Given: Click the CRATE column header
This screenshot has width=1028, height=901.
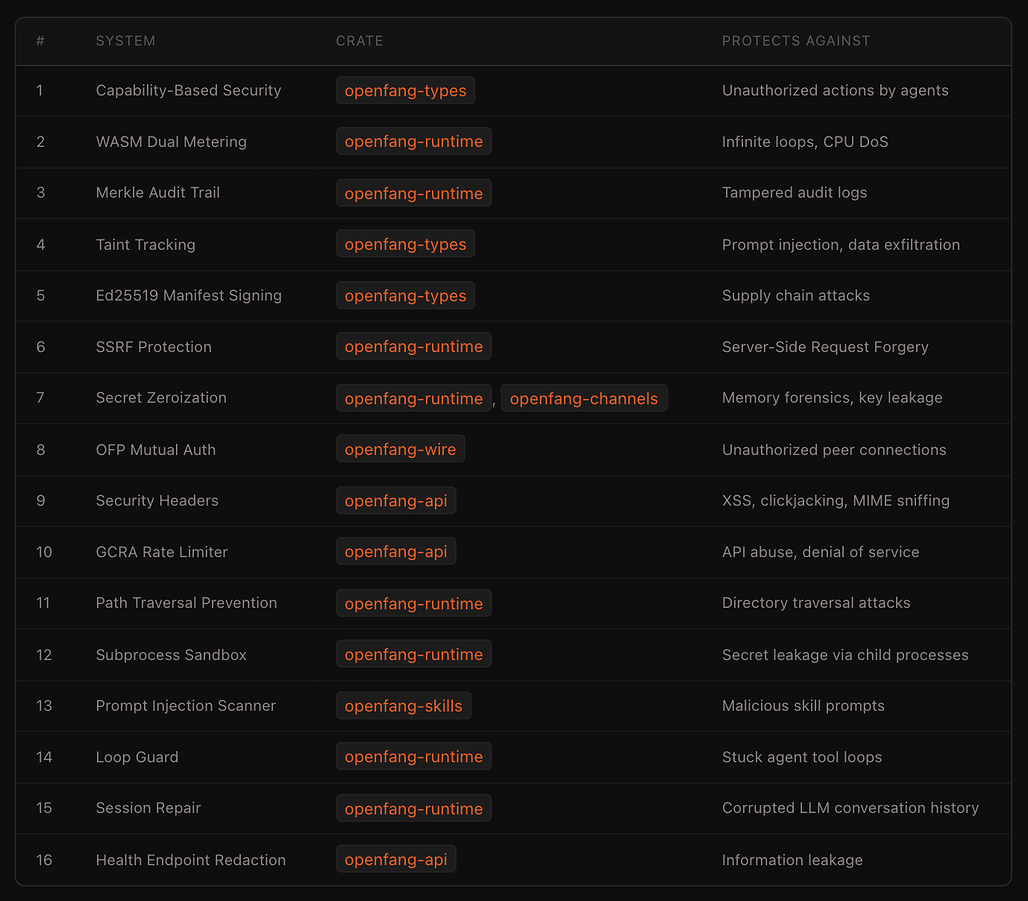Looking at the screenshot, I should [359, 41].
